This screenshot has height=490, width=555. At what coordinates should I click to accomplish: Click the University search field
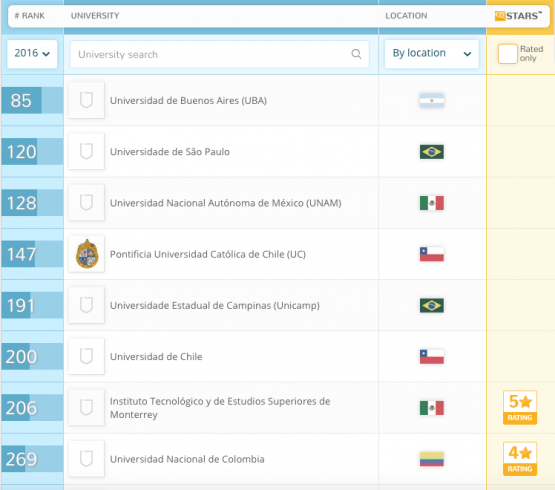pyautogui.click(x=219, y=54)
